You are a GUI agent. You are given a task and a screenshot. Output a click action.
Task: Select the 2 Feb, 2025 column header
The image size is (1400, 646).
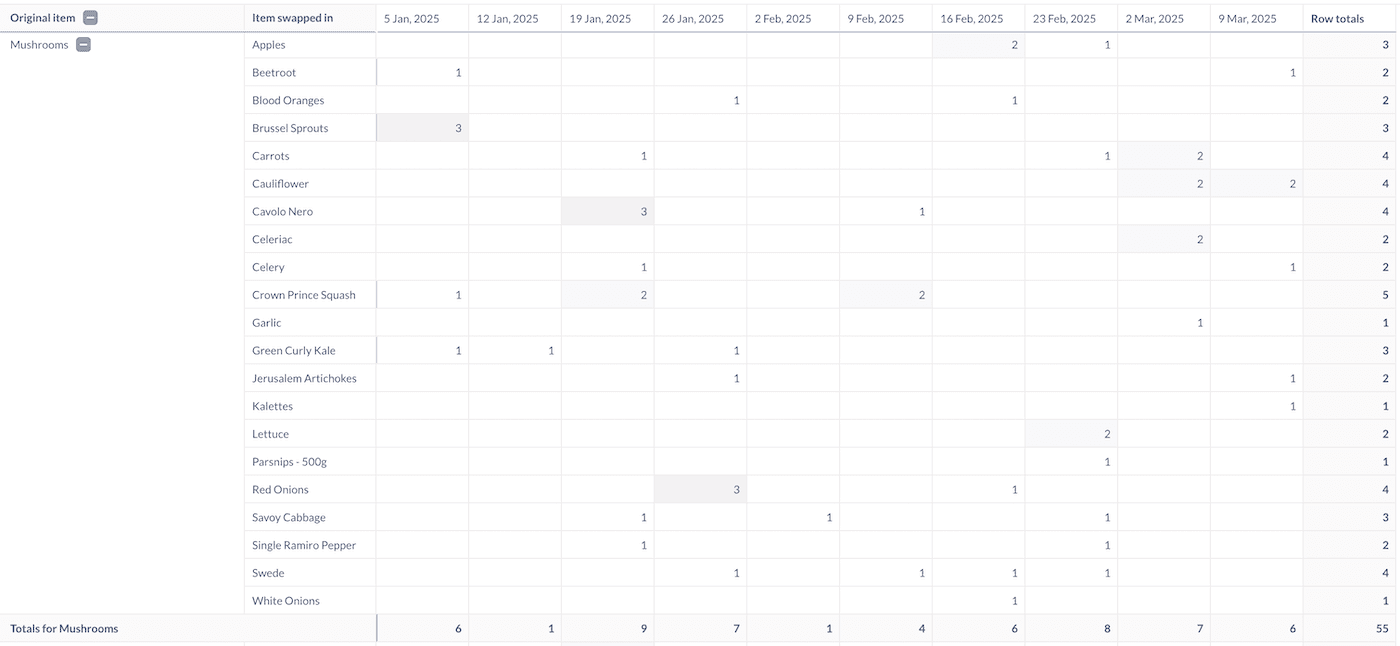coord(783,19)
